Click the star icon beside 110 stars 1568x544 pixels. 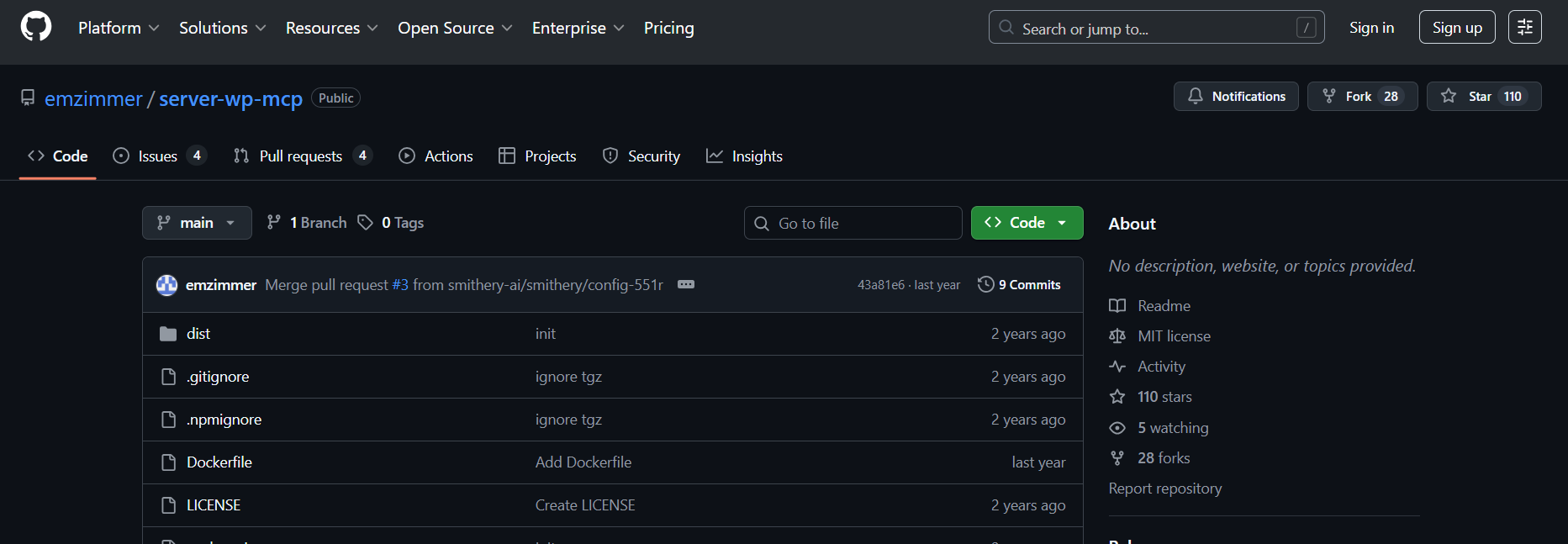[x=1117, y=397]
